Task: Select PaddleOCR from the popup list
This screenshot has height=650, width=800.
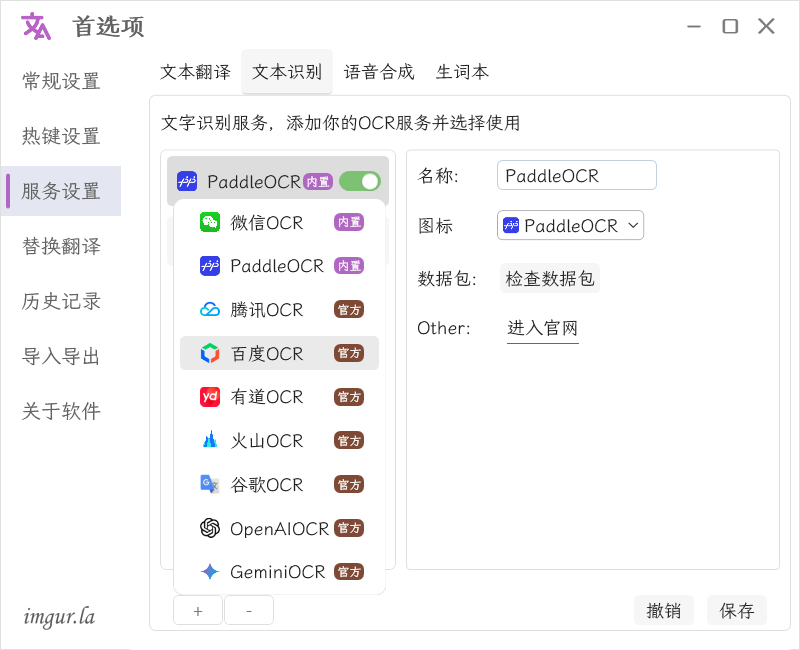Action: click(x=280, y=266)
